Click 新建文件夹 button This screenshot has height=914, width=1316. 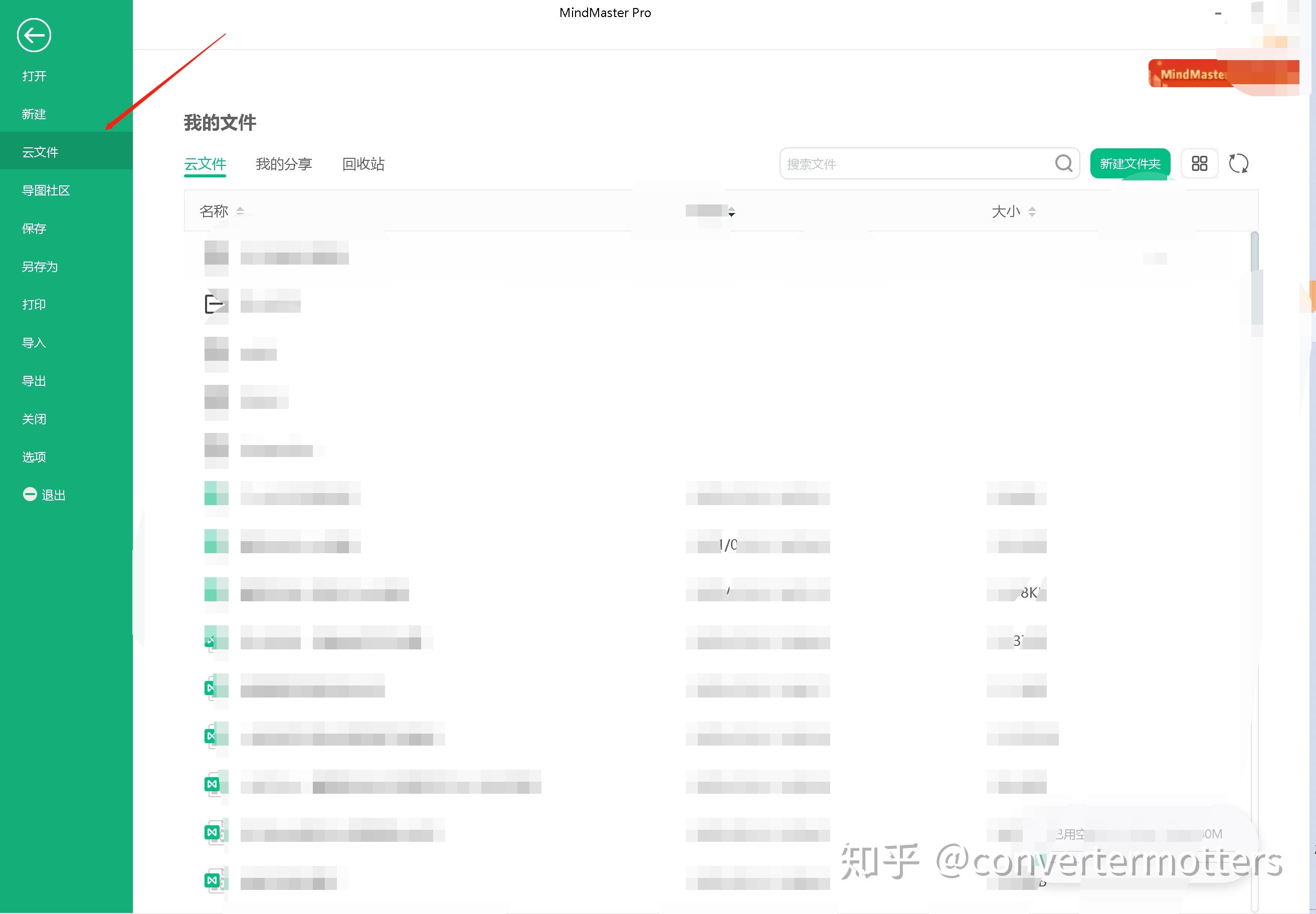point(1130,164)
